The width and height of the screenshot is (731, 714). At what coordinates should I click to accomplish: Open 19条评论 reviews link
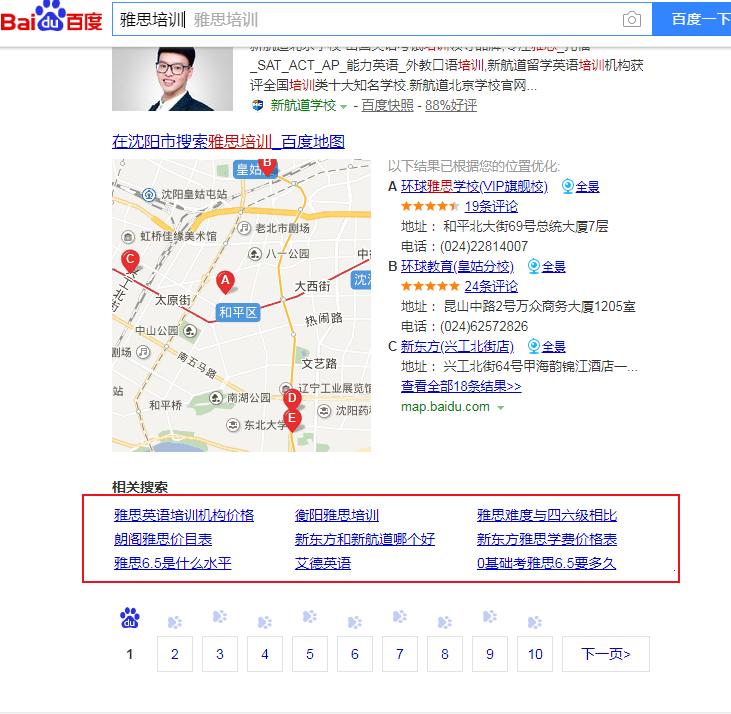[491, 206]
